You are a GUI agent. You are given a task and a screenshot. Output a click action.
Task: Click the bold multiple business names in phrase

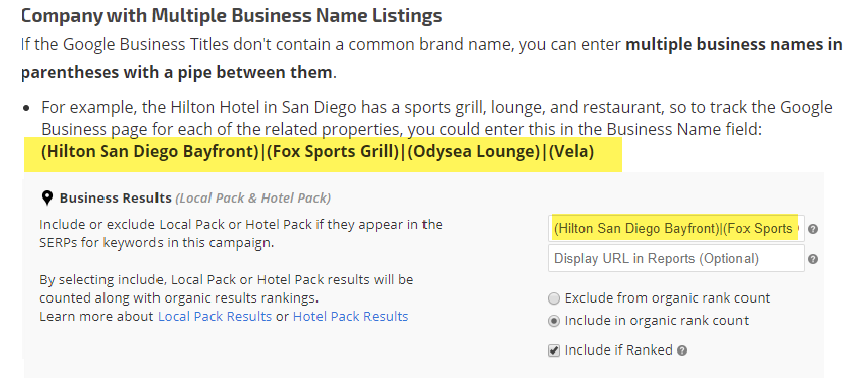point(734,44)
